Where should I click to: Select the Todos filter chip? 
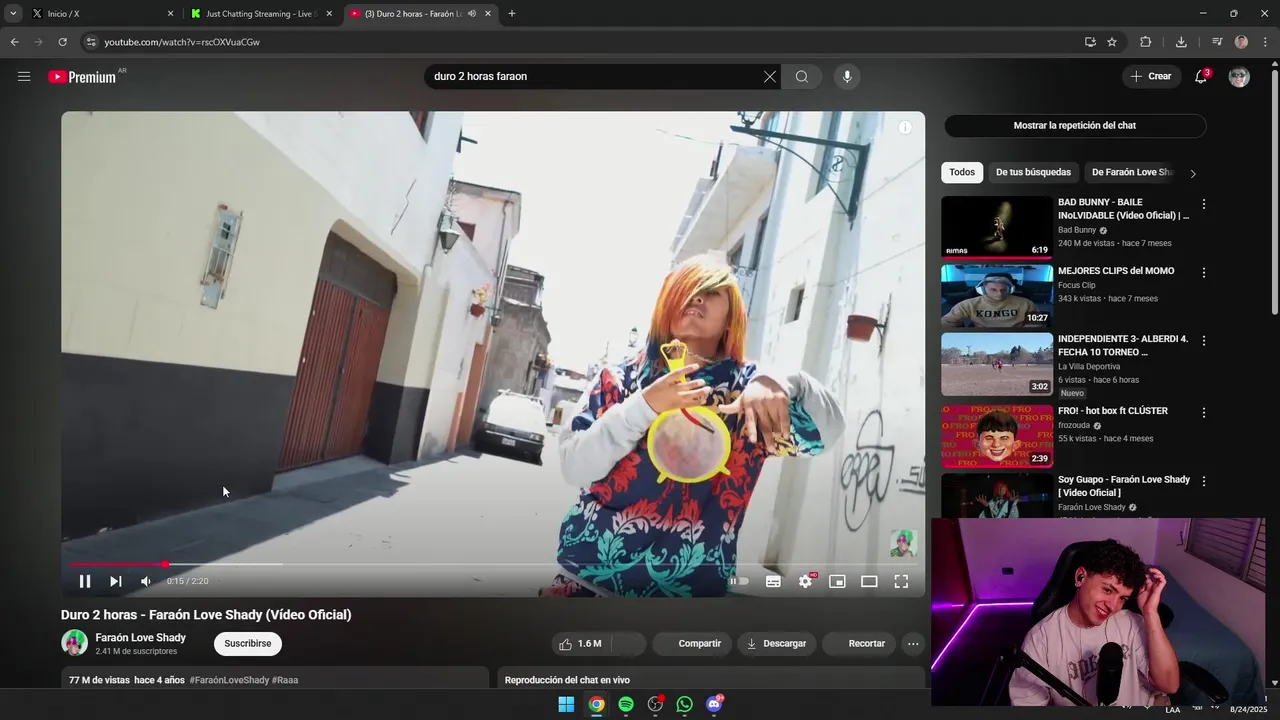click(962, 172)
